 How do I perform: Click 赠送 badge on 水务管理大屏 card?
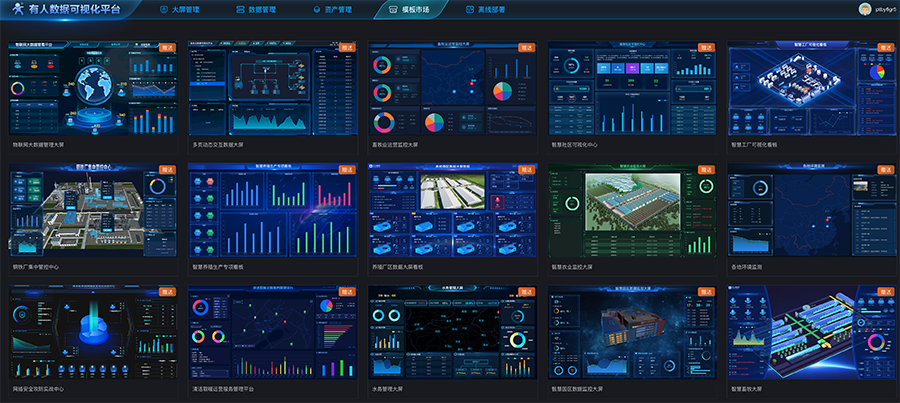coord(527,292)
